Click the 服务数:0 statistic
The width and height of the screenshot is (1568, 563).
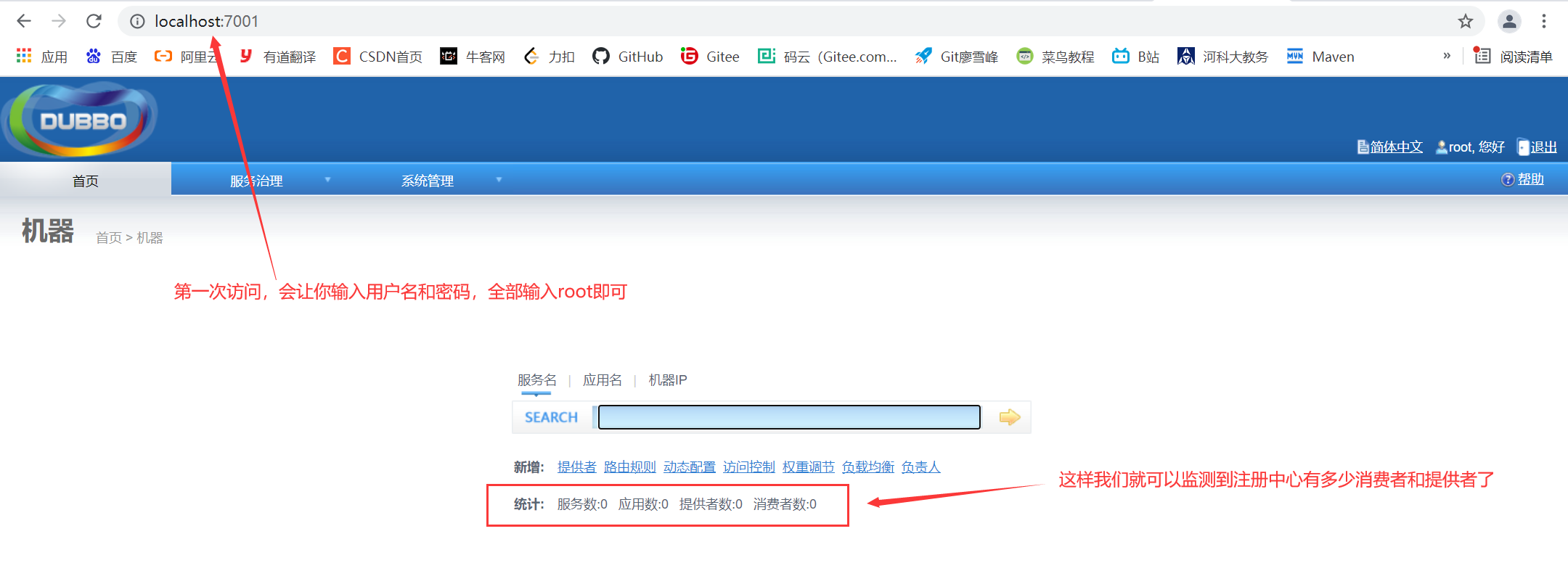[582, 504]
